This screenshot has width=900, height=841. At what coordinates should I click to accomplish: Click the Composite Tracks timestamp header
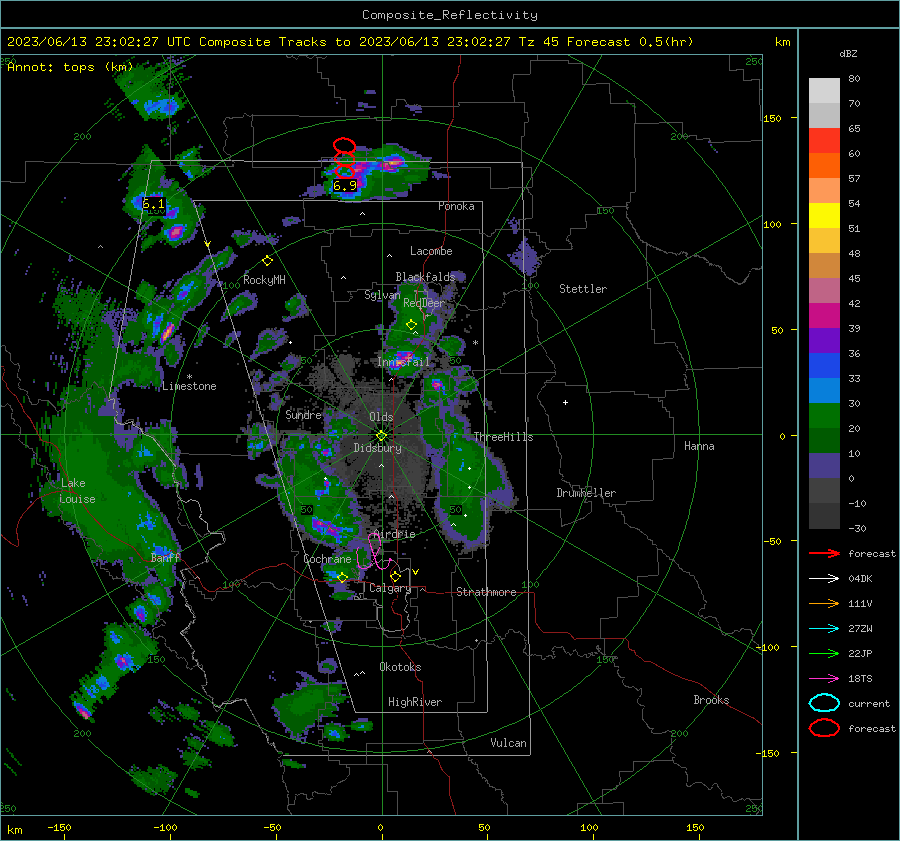(350, 42)
